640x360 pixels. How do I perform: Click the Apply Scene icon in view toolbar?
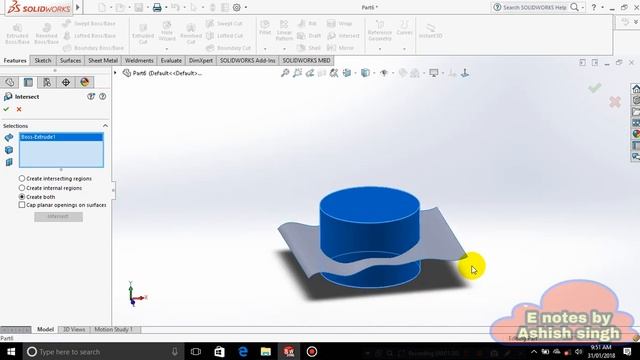click(x=415, y=73)
